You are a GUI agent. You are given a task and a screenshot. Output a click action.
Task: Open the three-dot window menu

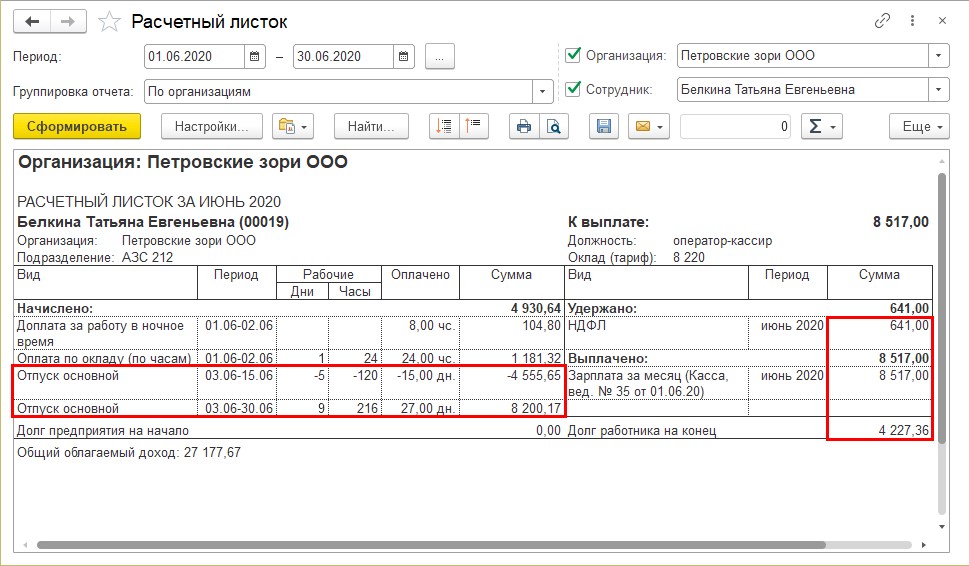tap(912, 21)
